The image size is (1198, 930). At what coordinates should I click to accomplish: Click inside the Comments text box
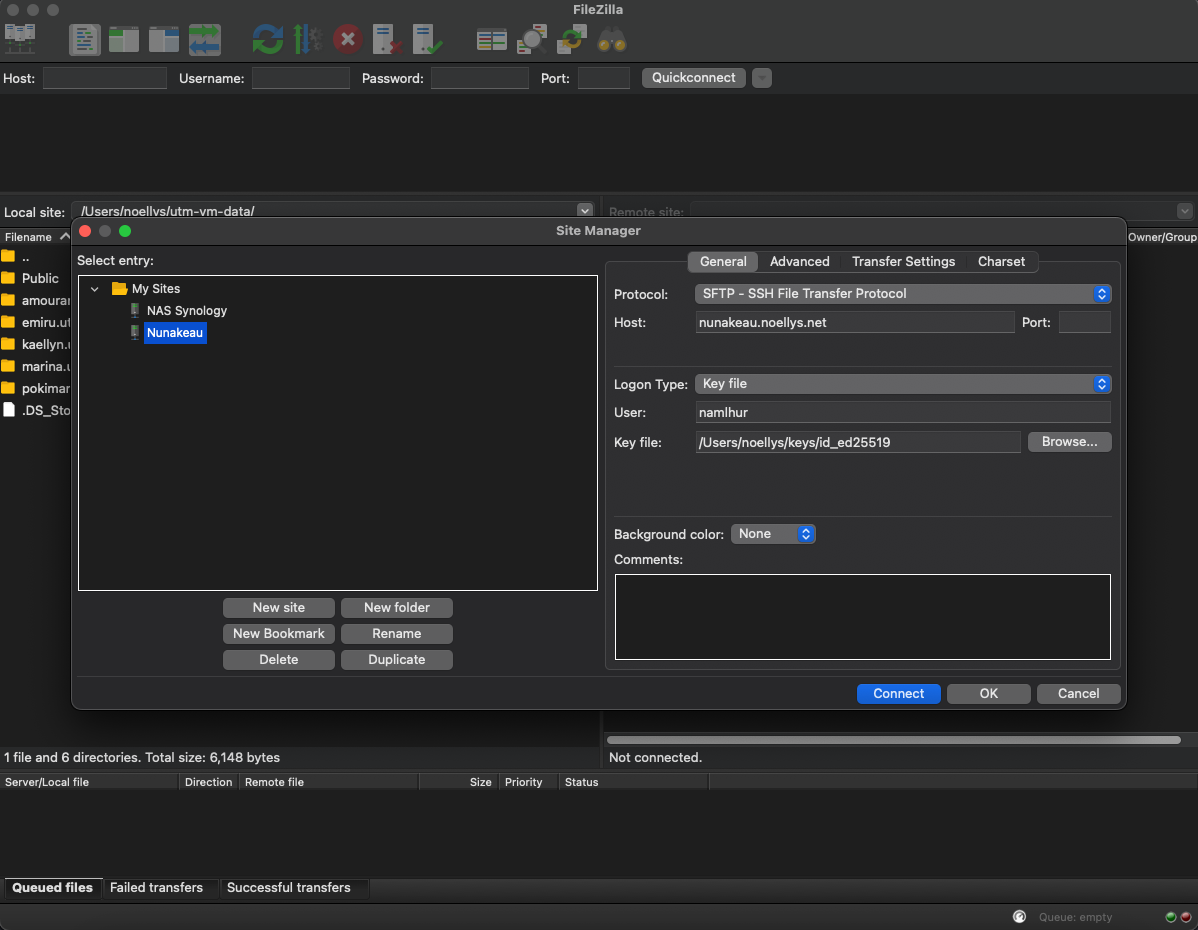862,617
